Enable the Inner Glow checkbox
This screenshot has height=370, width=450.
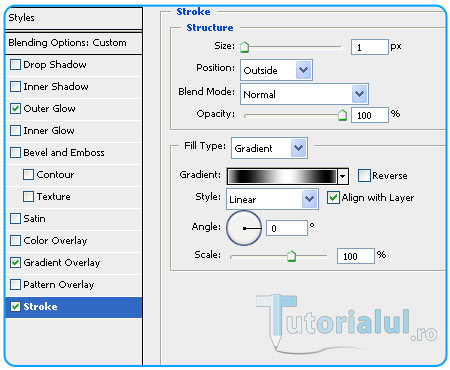[x=15, y=130]
